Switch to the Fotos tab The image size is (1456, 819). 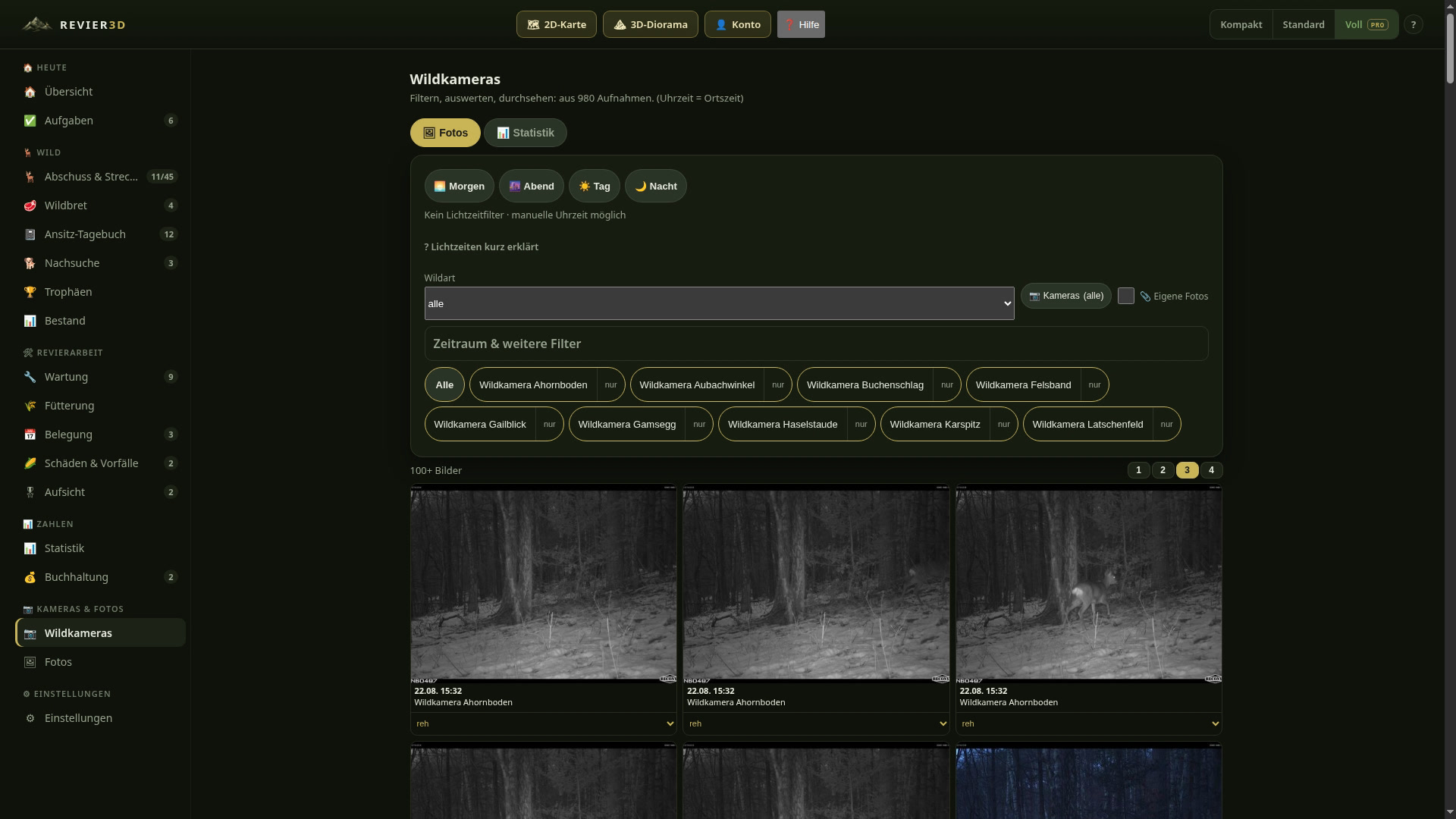[445, 133]
